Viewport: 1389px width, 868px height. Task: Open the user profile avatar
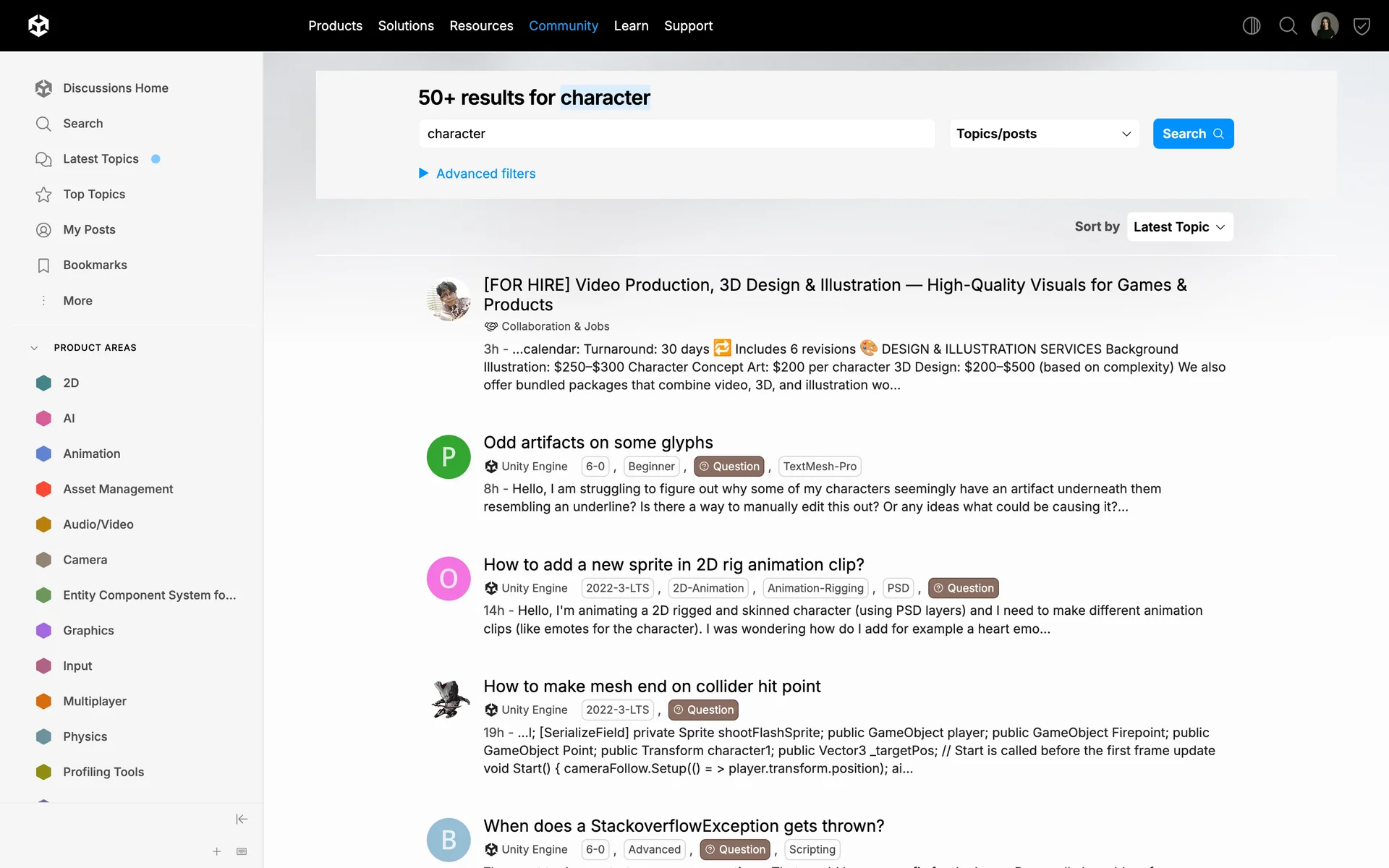pos(1325,26)
